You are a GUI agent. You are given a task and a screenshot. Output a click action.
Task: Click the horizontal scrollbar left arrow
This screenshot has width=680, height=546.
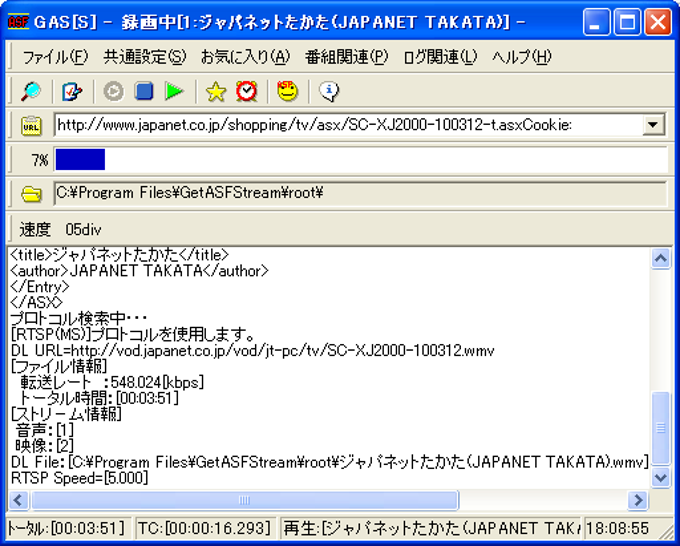[18, 500]
